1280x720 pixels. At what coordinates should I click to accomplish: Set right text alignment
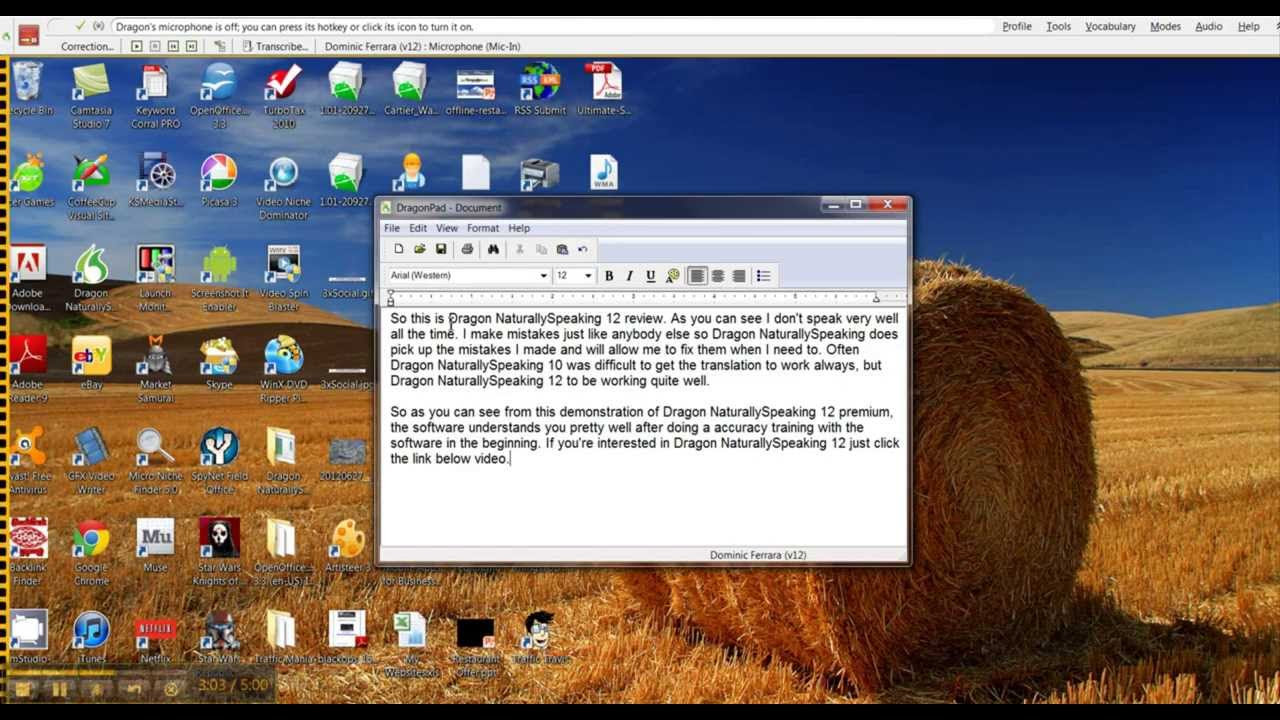pyautogui.click(x=739, y=276)
